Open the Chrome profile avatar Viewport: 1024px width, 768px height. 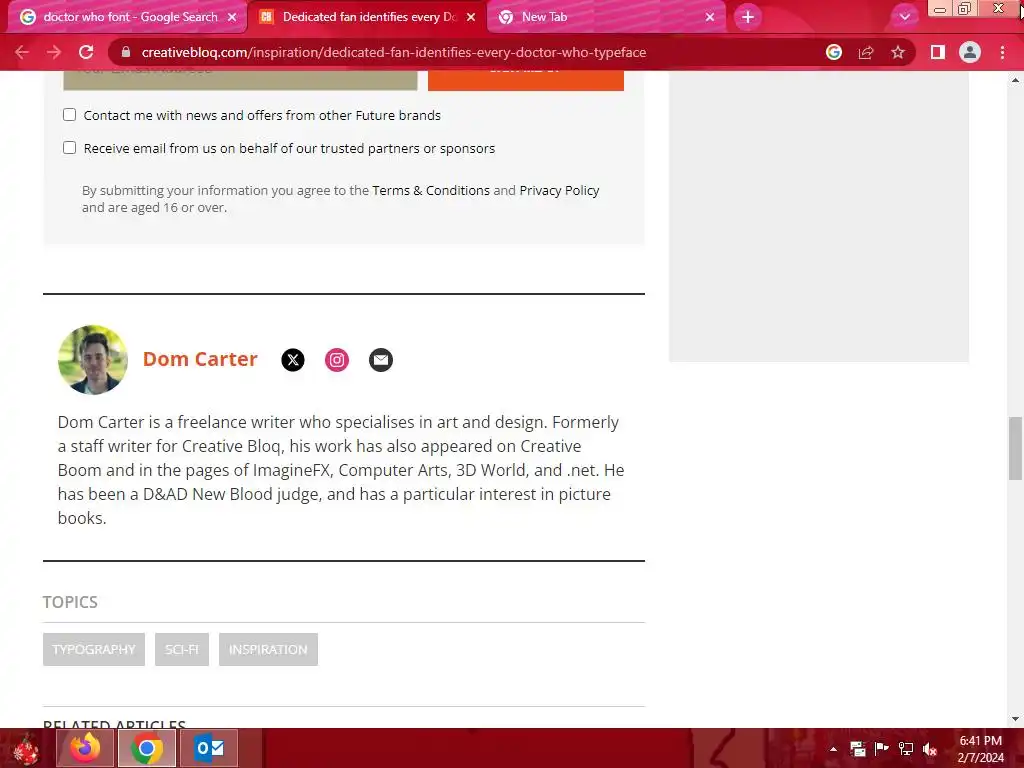click(970, 52)
